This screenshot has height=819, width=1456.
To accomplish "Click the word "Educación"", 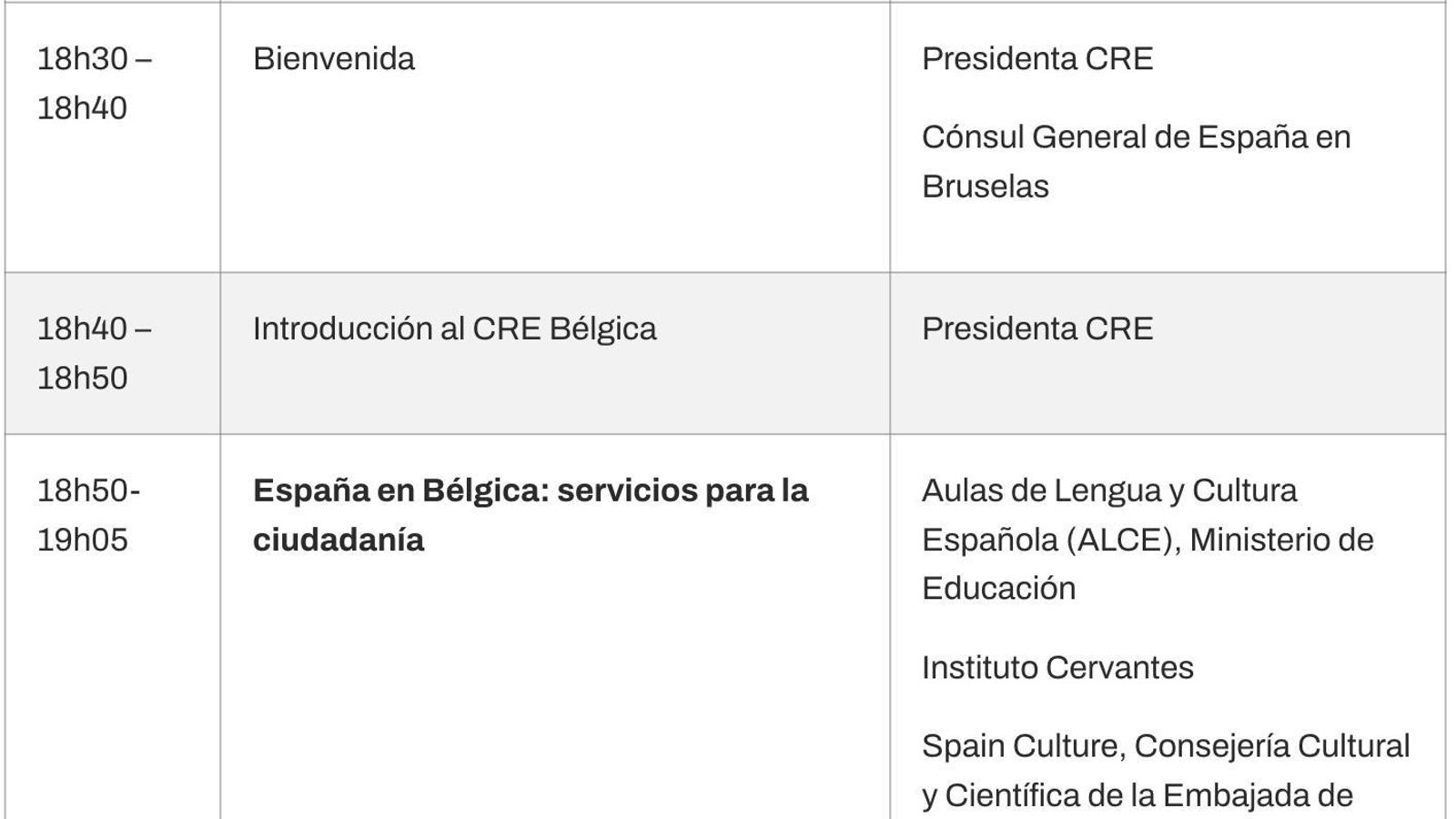I will pyautogui.click(x=998, y=589).
